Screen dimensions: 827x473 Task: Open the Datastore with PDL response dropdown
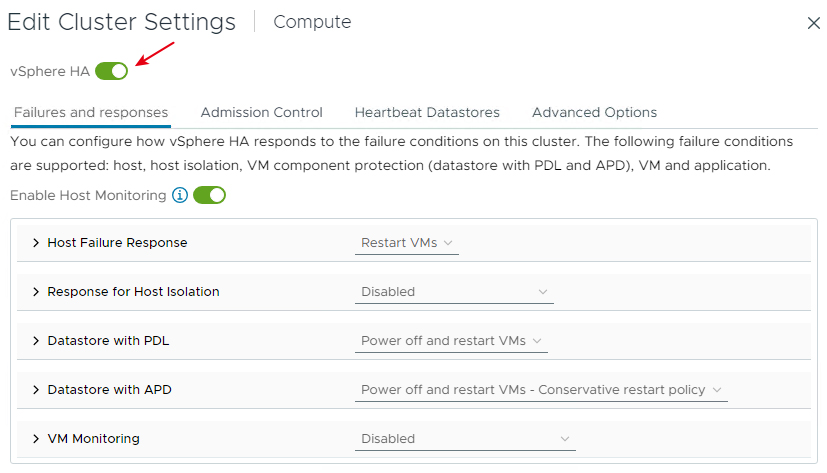click(x=451, y=341)
